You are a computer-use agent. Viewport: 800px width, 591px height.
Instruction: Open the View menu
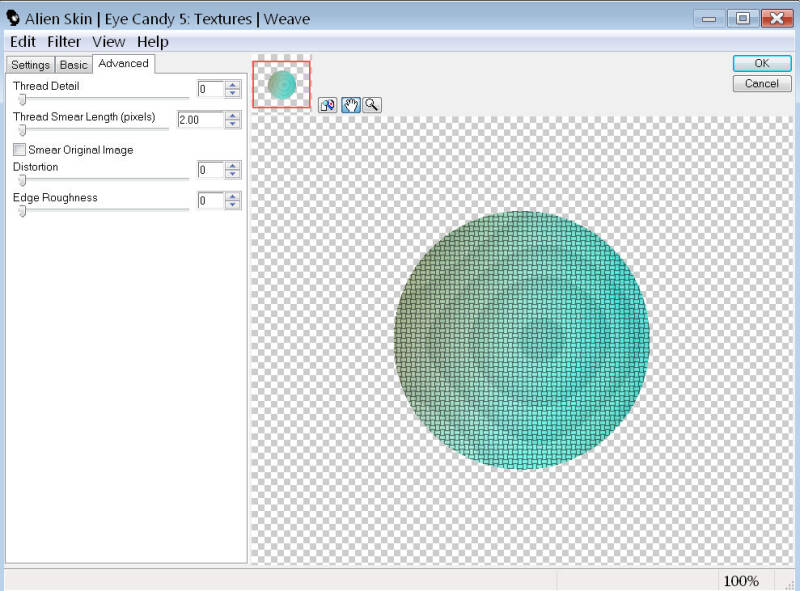[x=108, y=42]
